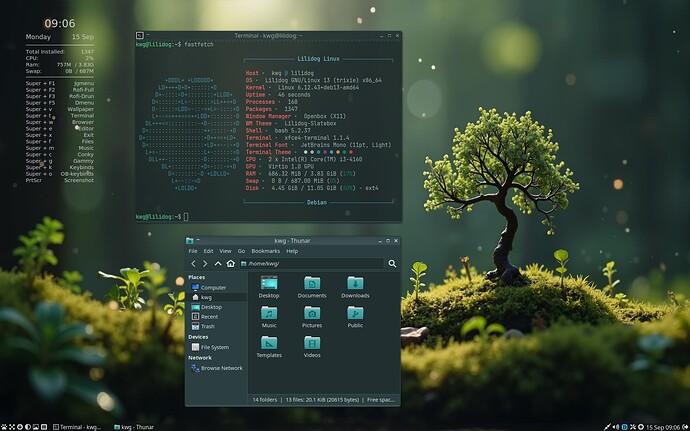690x431 pixels.
Task: Open the Bookmarks menu in Thunar
Action: [265, 251]
